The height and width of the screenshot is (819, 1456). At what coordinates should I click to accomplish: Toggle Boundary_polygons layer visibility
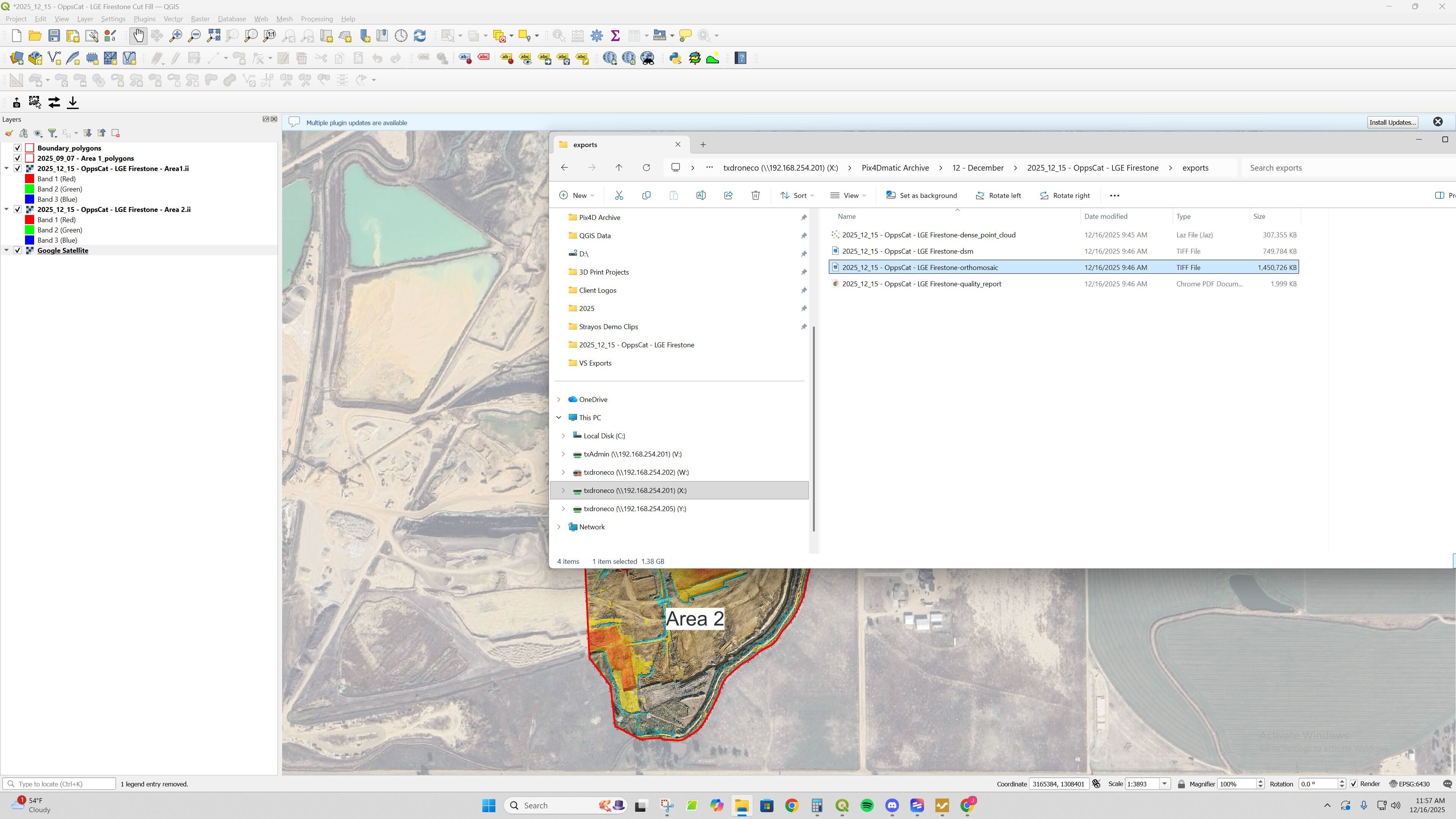[18, 148]
